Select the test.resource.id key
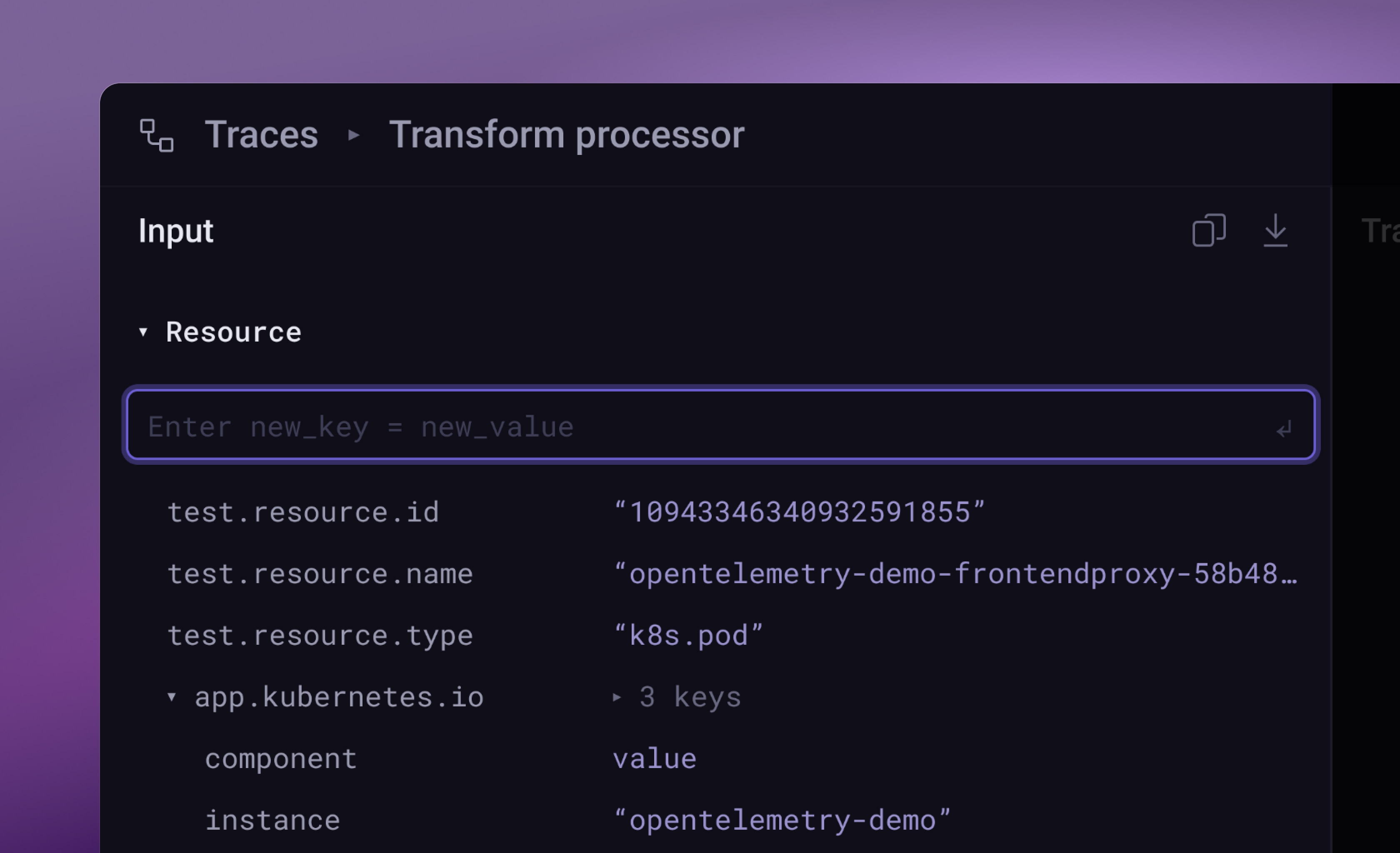Image resolution: width=1400 pixels, height=853 pixels. pyautogui.click(x=303, y=512)
